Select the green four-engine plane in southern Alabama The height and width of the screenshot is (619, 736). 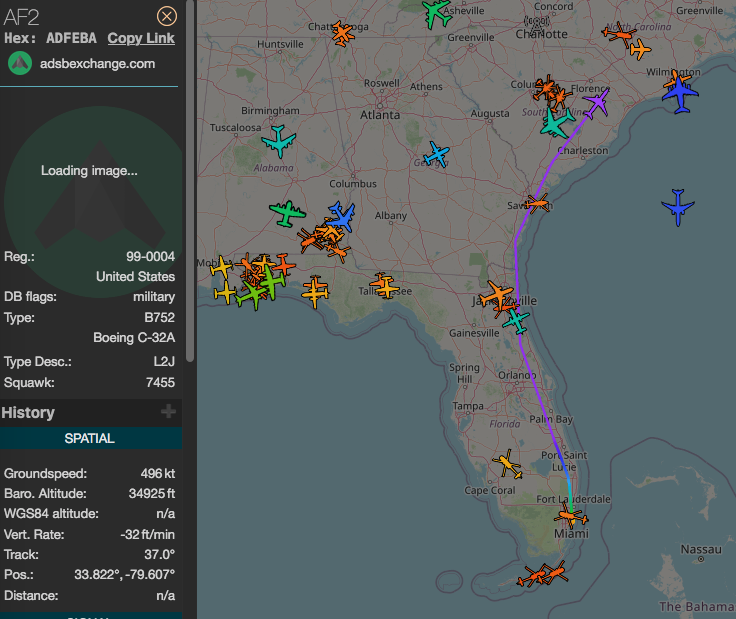pyautogui.click(x=287, y=214)
